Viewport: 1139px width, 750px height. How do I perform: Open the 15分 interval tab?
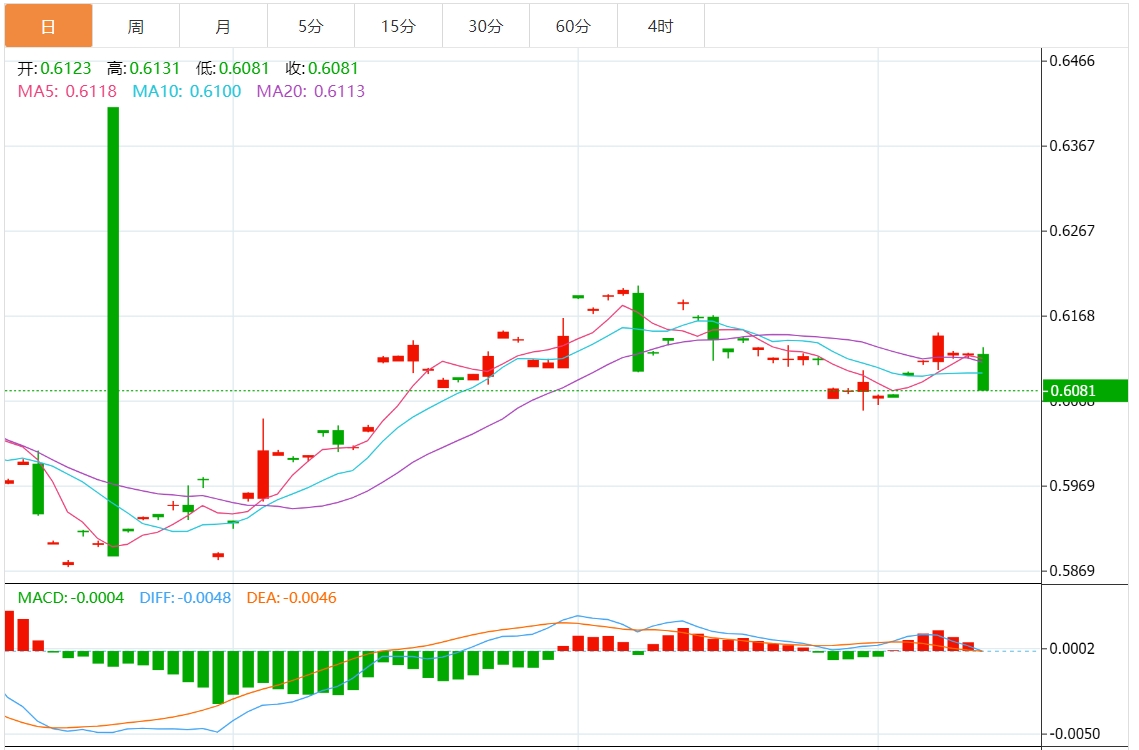(398, 26)
